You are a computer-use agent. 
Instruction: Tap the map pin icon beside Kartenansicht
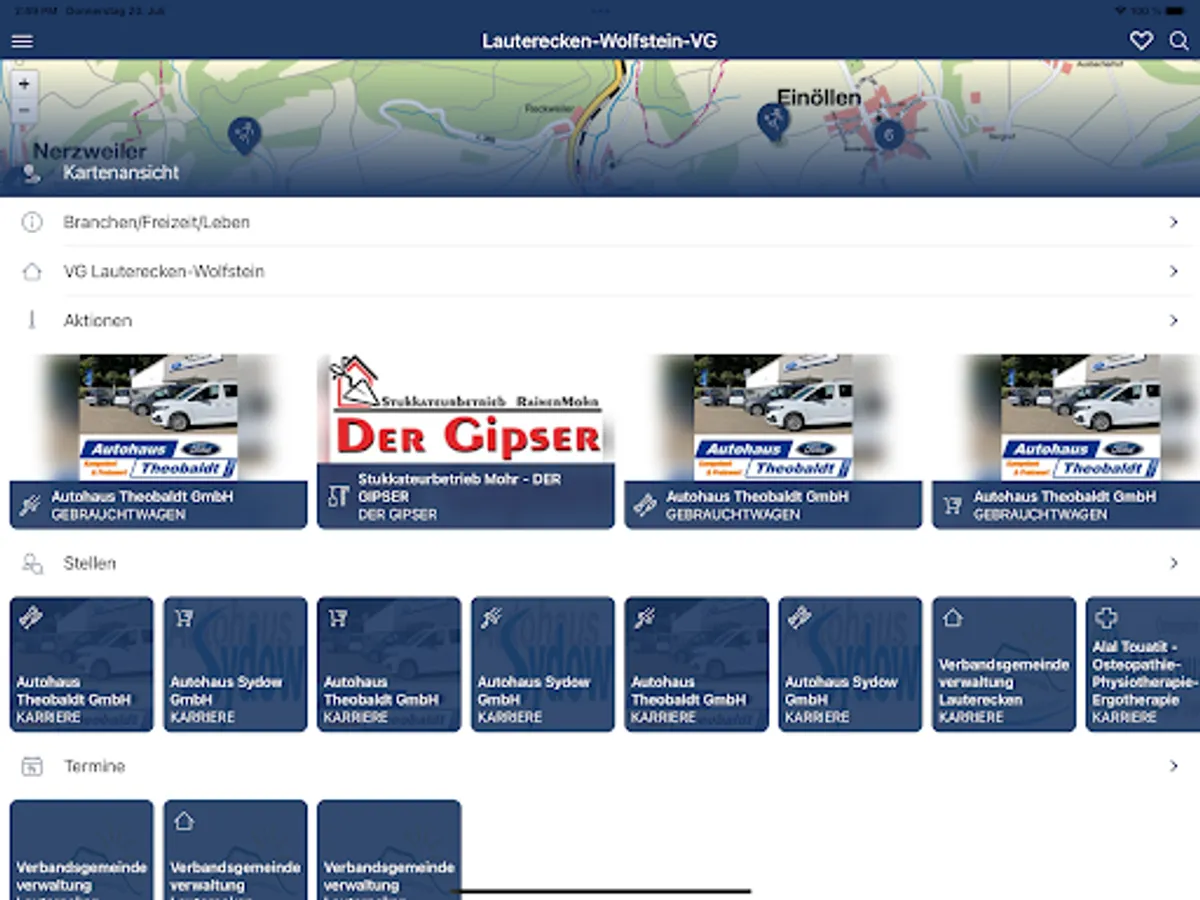[x=32, y=173]
